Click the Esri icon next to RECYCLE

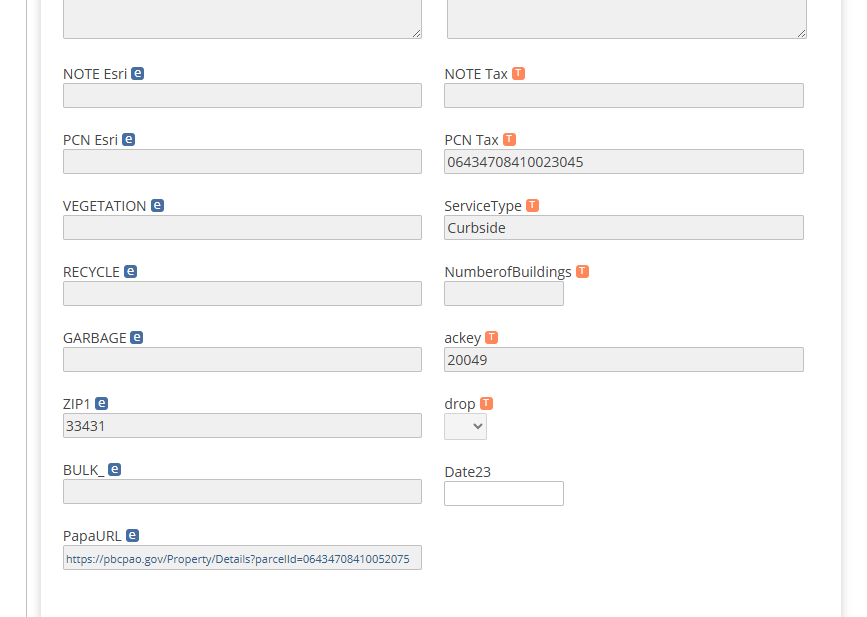131,272
